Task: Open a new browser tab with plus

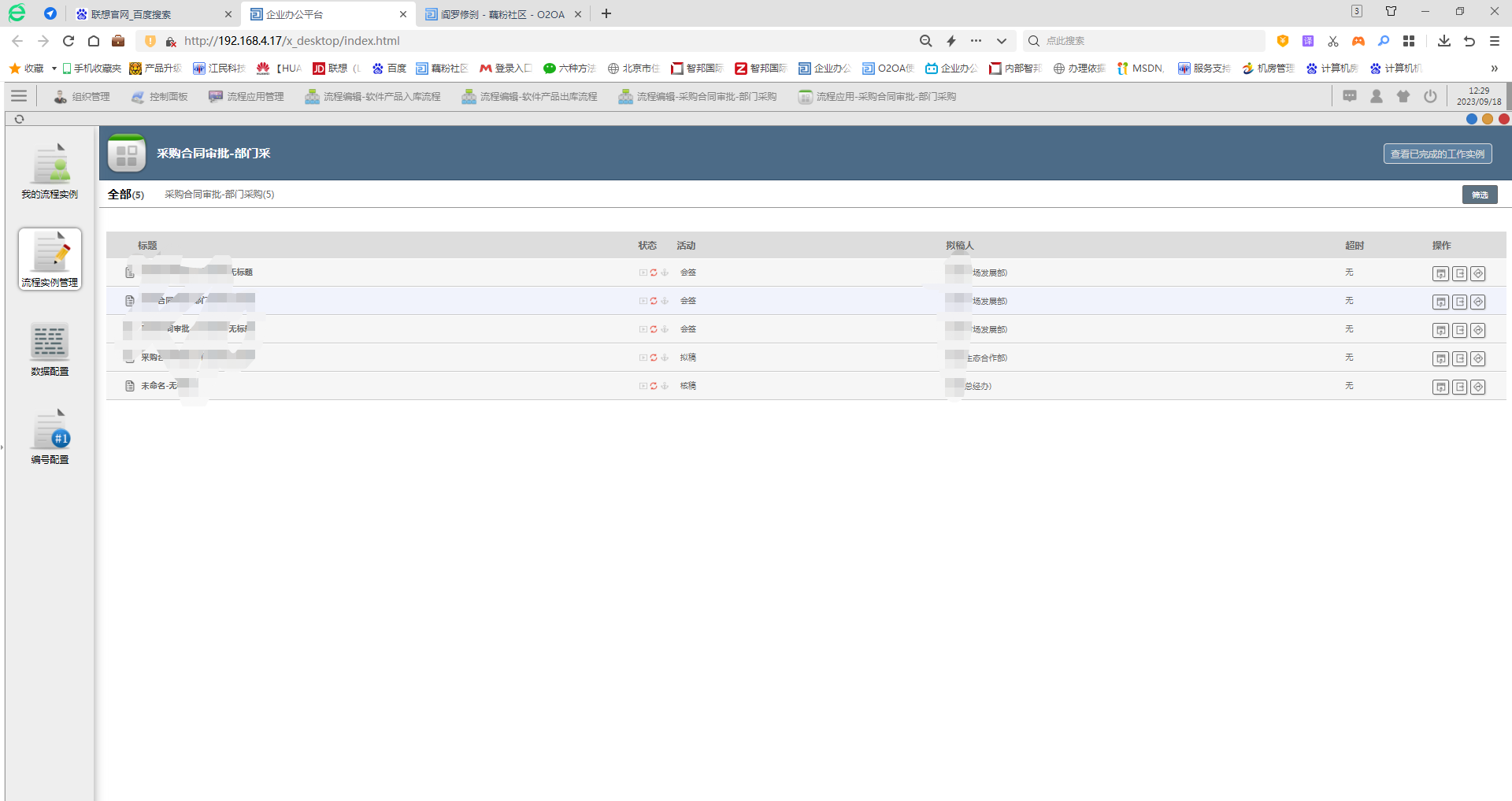Action: tap(606, 13)
